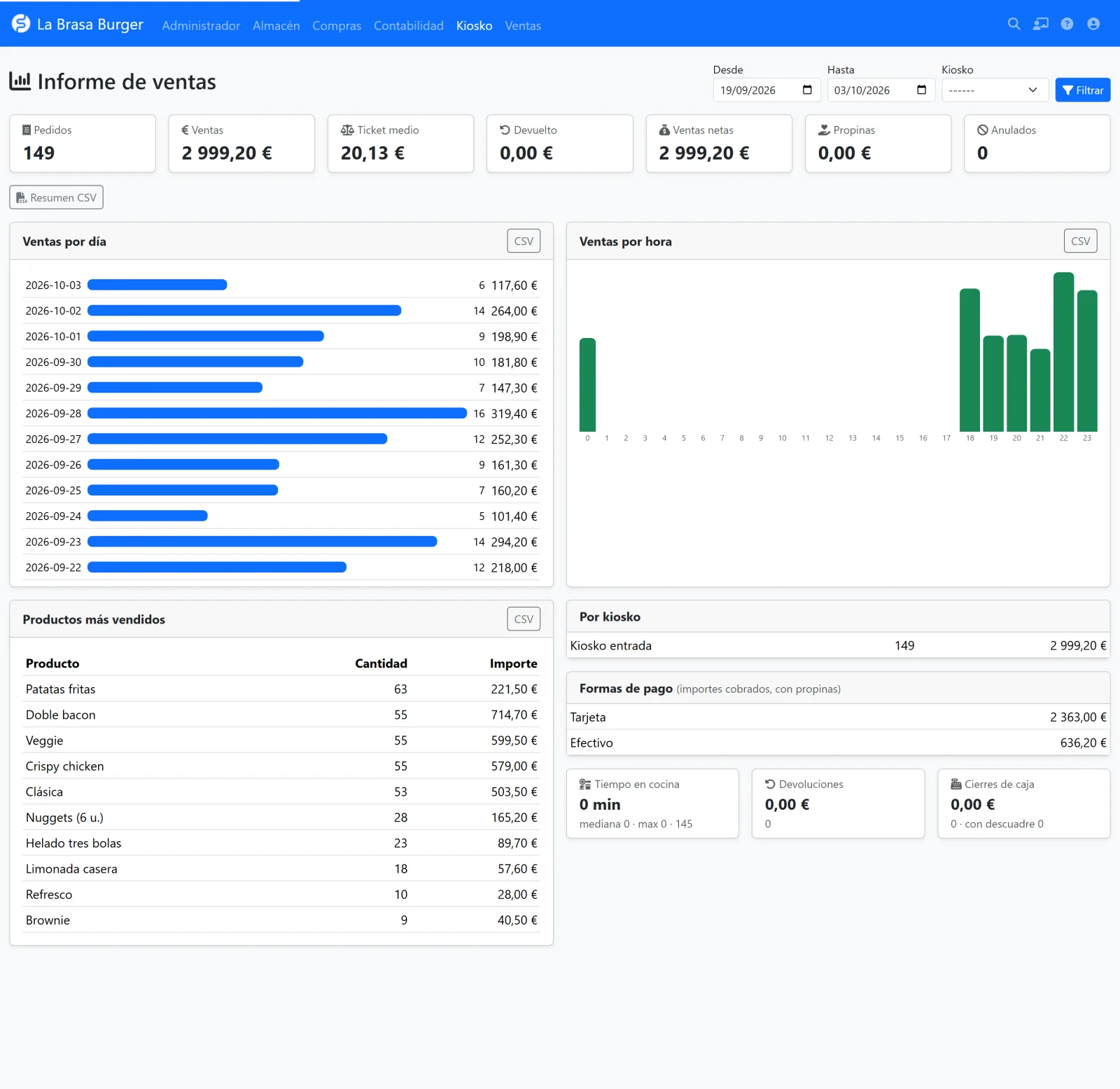1120x1089 pixels.
Task: Export Ventas por hora as CSV
Action: point(1081,241)
